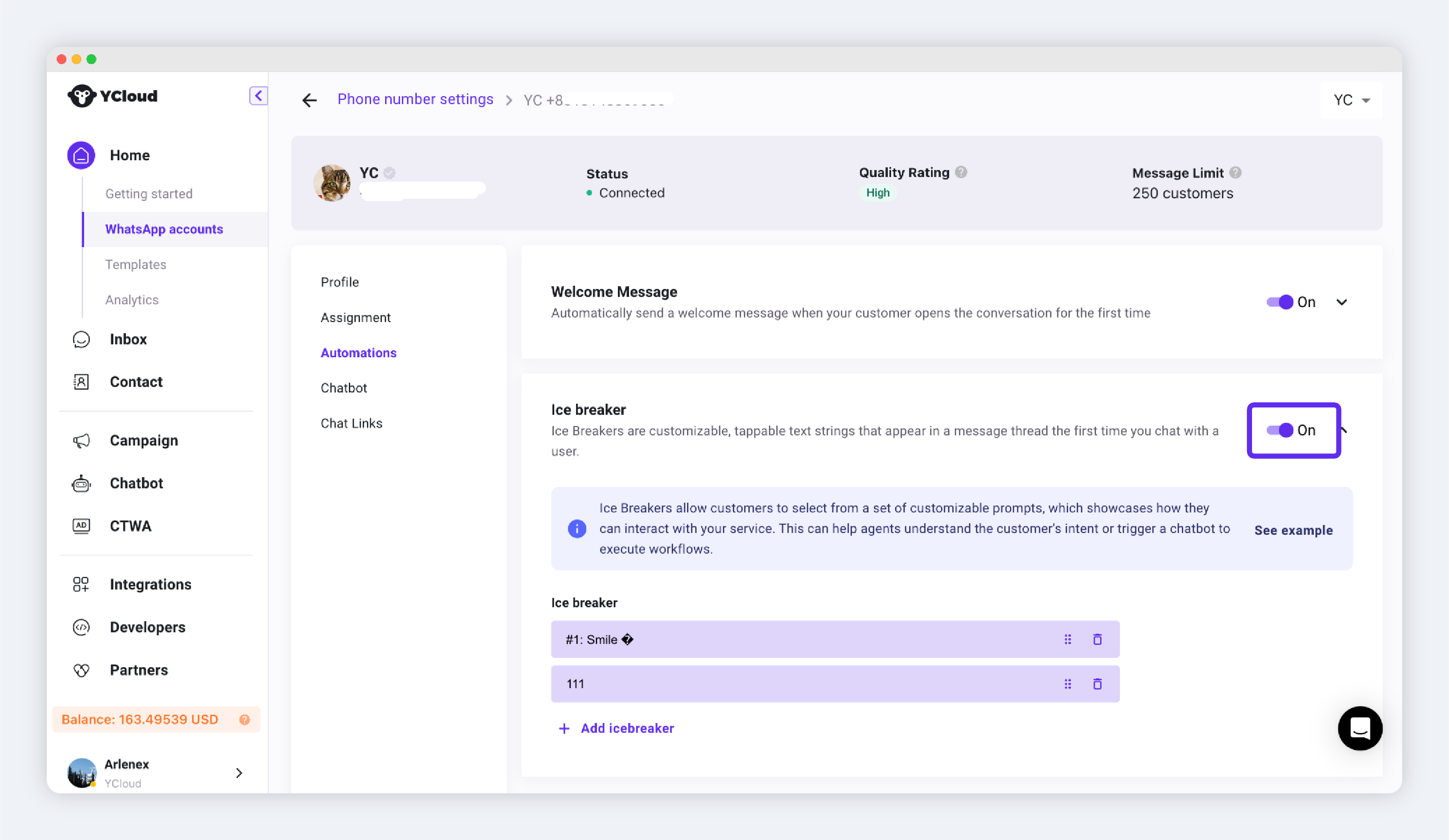The image size is (1449, 840).
Task: Click the drag handle on the '111' row
Action: pos(1068,683)
